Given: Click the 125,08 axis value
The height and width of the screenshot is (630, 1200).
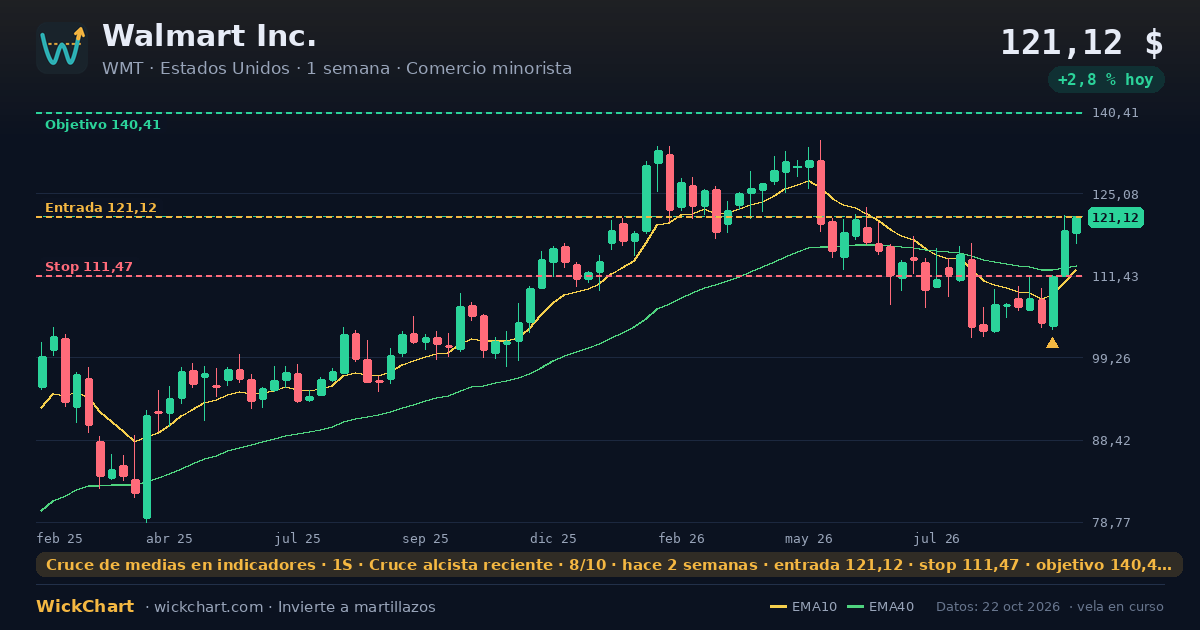Looking at the screenshot, I should click(1115, 195).
